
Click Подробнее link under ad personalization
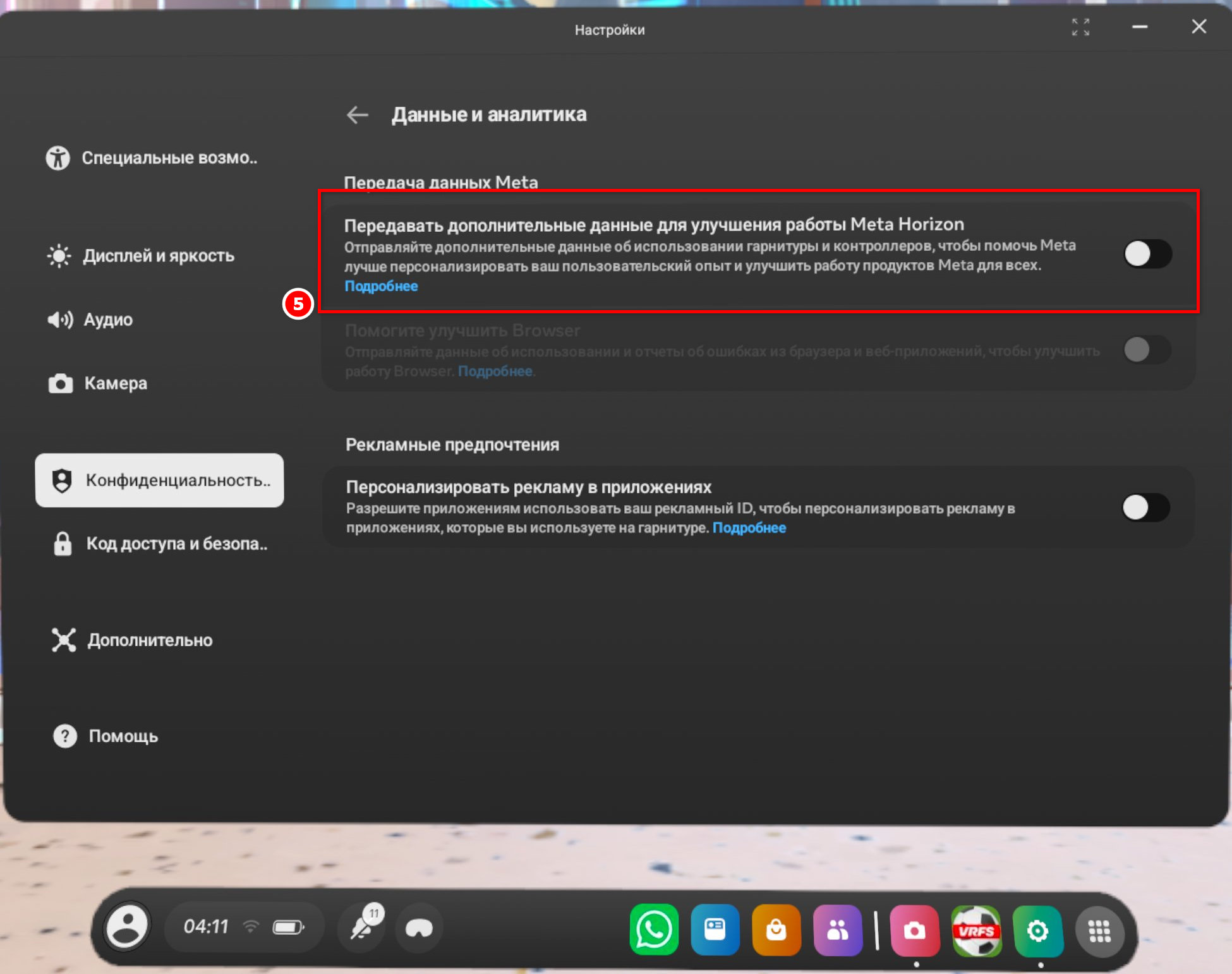[x=749, y=527]
